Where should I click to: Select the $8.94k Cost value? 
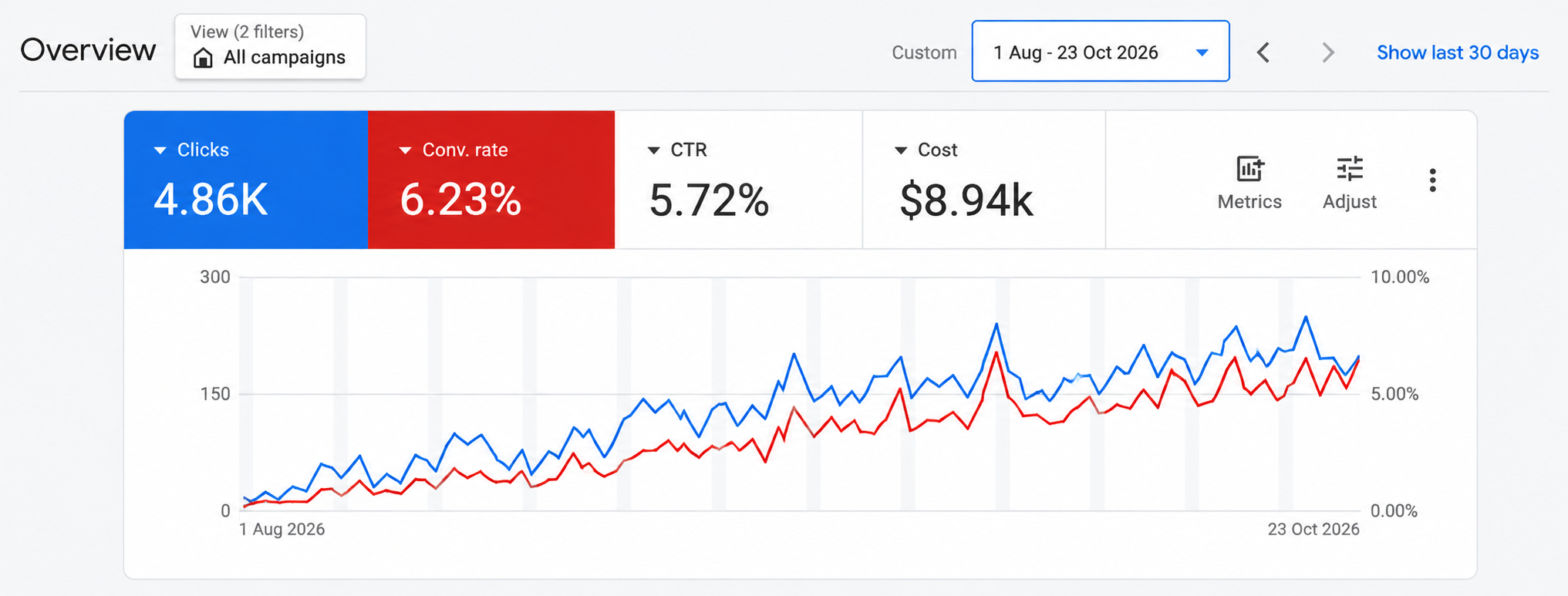(966, 200)
